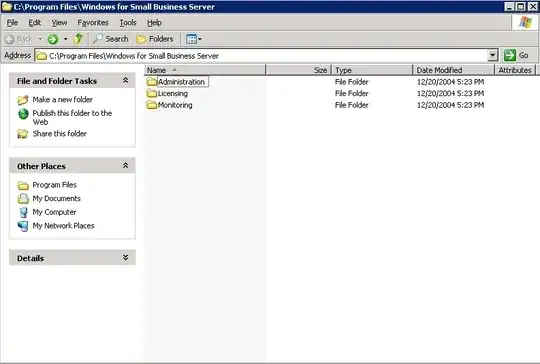Toggle the Folders pane
Screen dimensions: 540x364
(155, 39)
